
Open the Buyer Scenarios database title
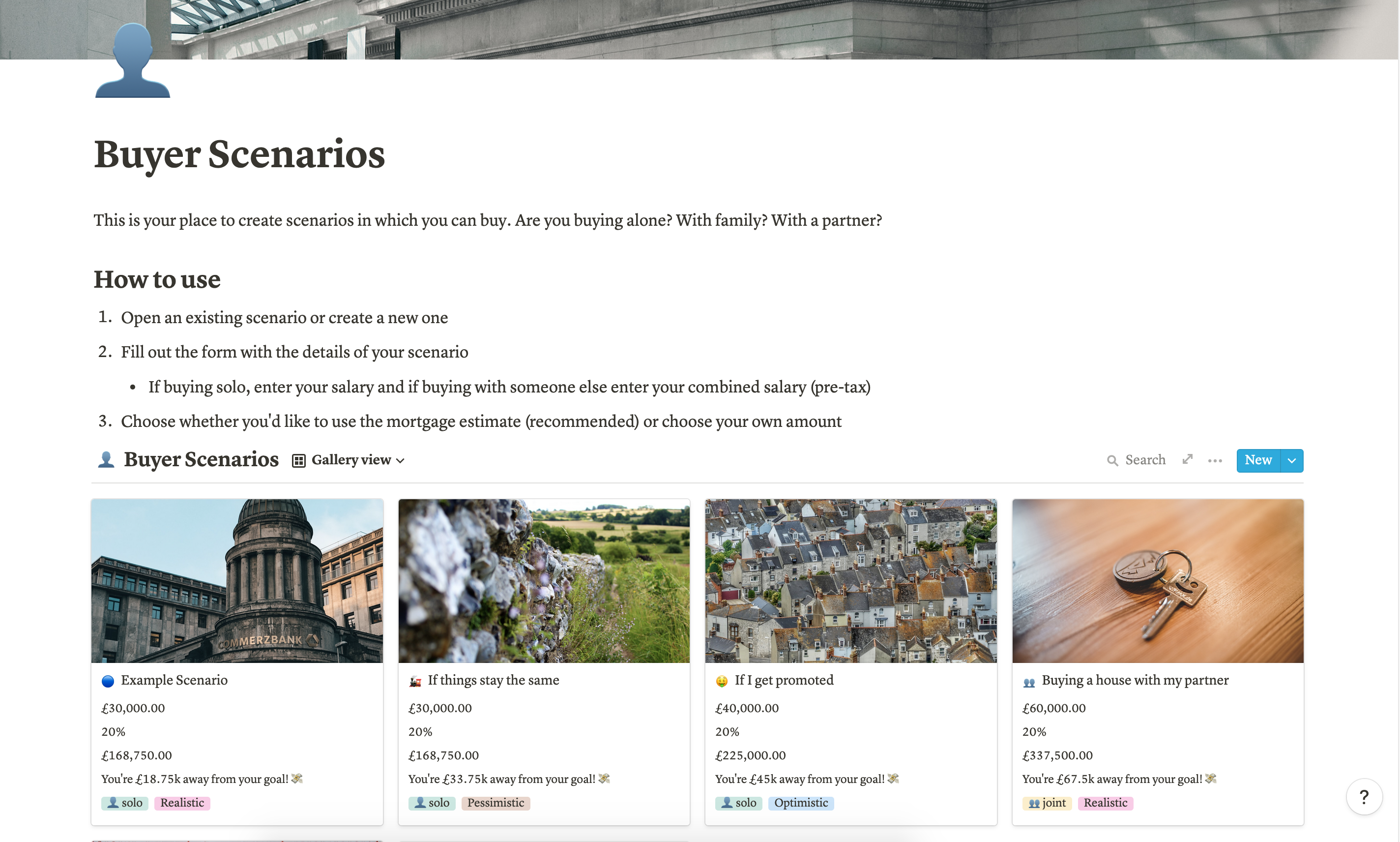tap(201, 459)
